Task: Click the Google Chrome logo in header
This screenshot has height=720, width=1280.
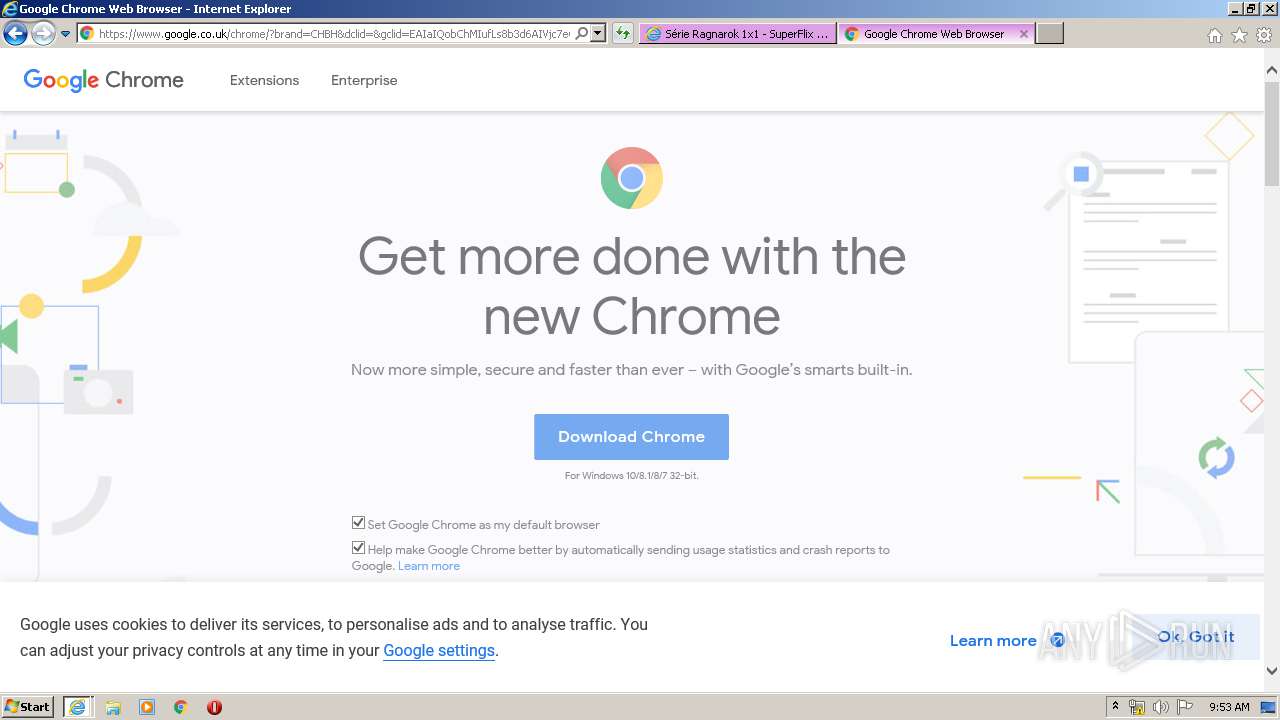Action: pyautogui.click(x=104, y=80)
